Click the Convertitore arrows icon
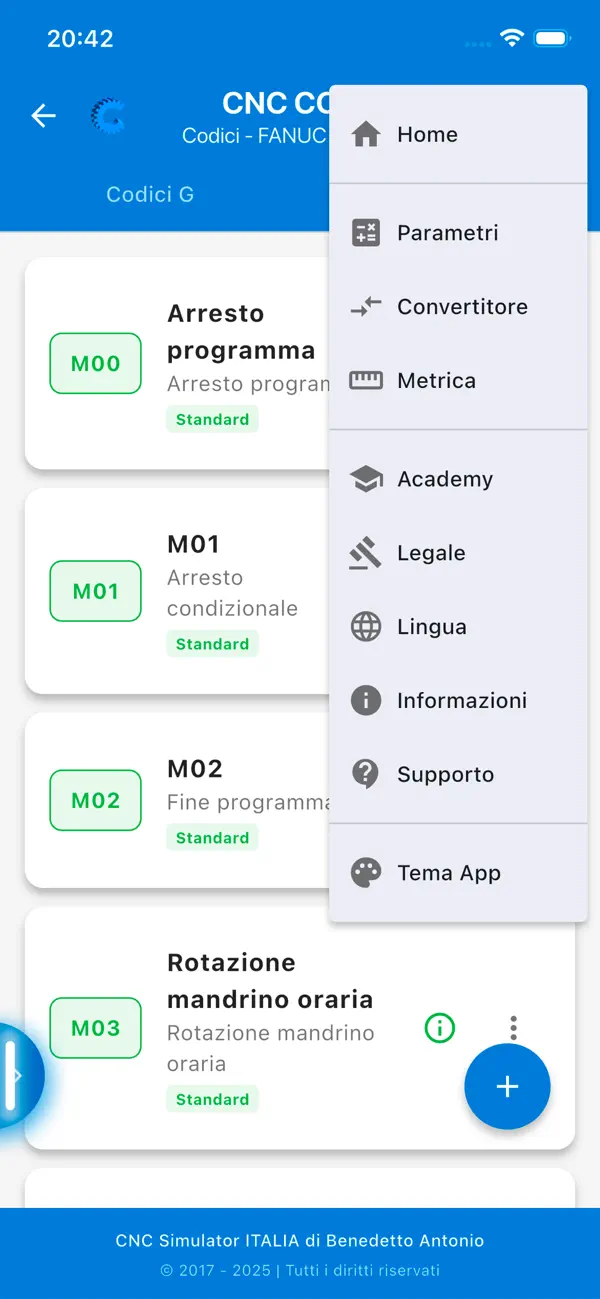This screenshot has width=600, height=1299. (366, 306)
